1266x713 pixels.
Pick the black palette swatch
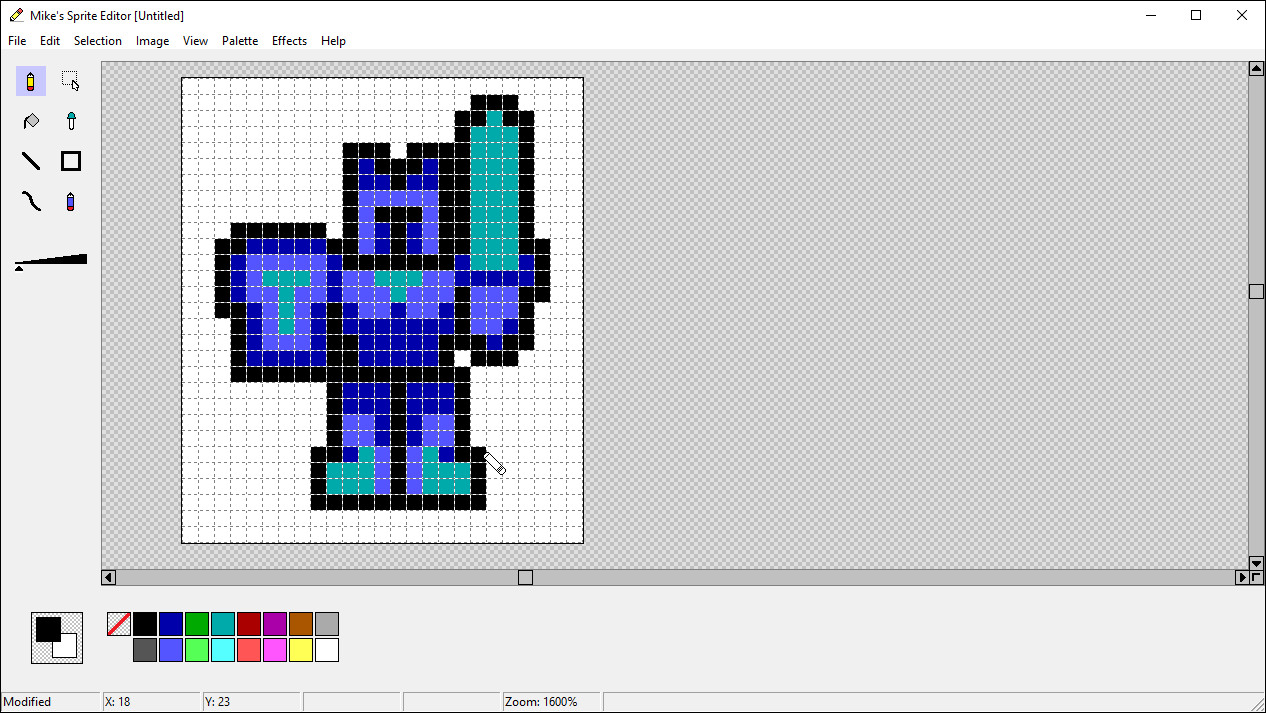[145, 624]
